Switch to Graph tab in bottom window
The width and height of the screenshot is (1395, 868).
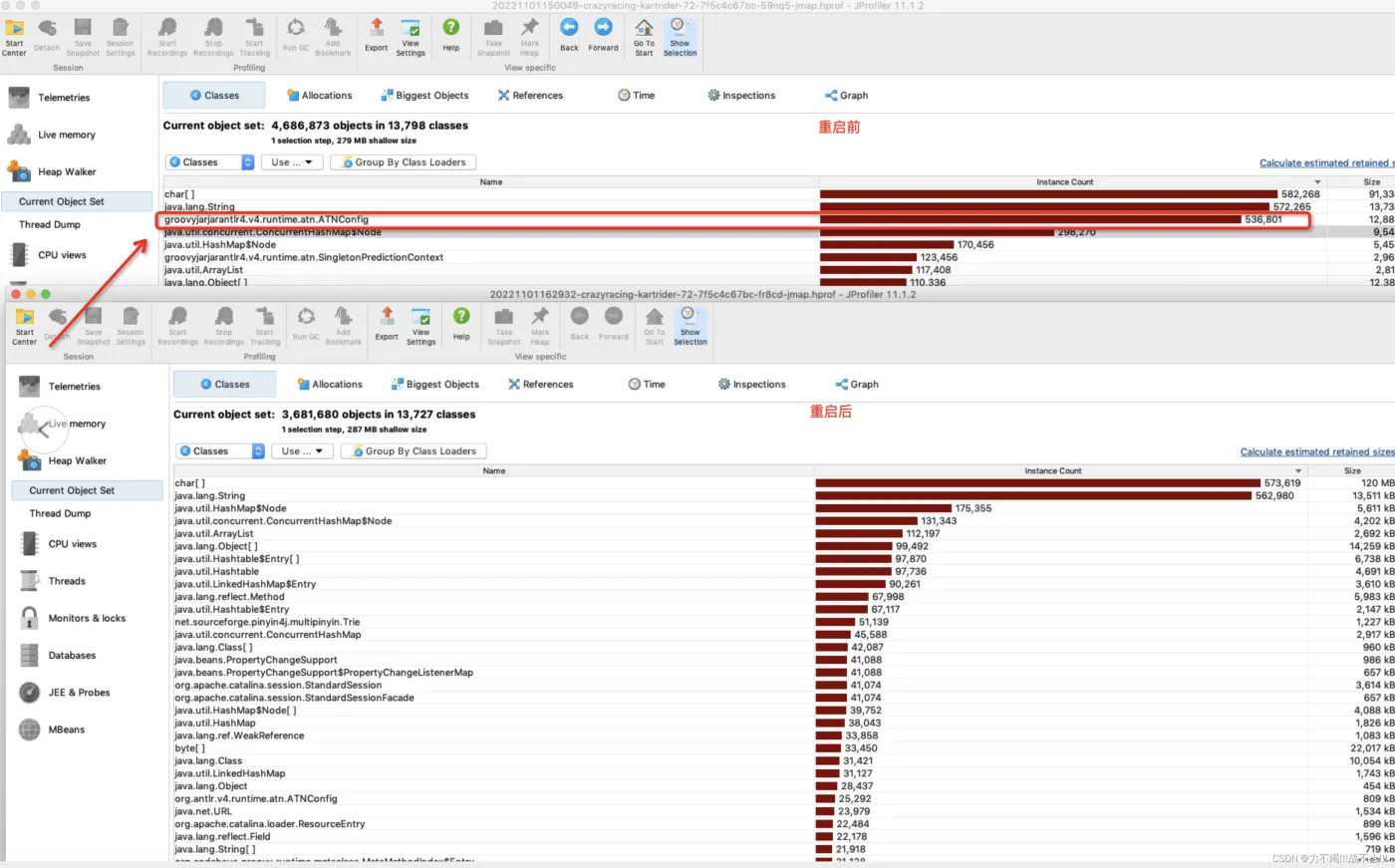(x=857, y=385)
